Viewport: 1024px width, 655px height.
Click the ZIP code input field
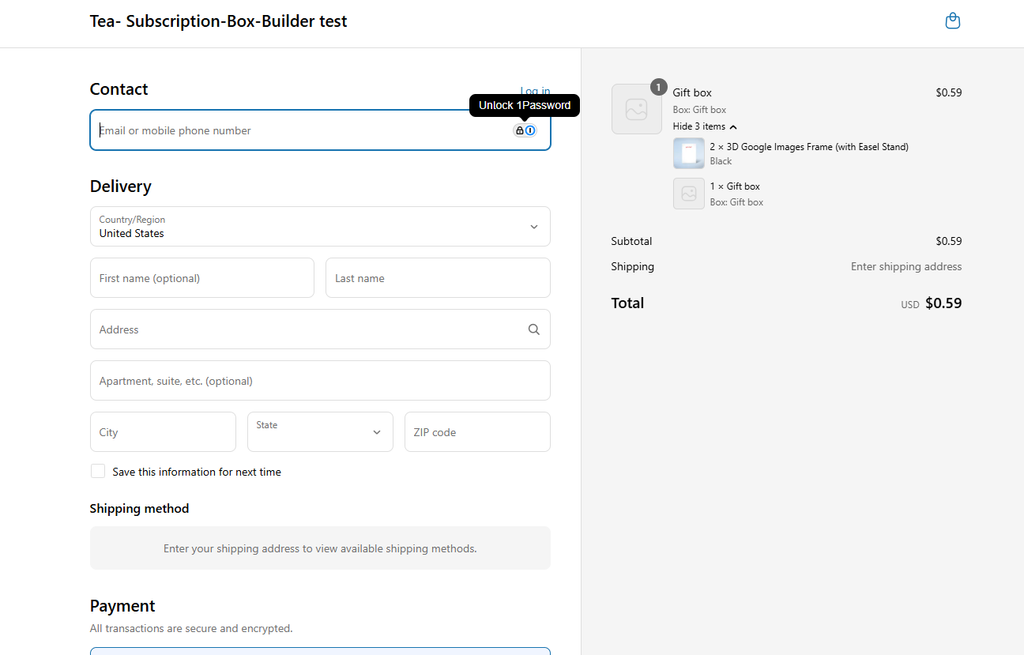click(477, 432)
